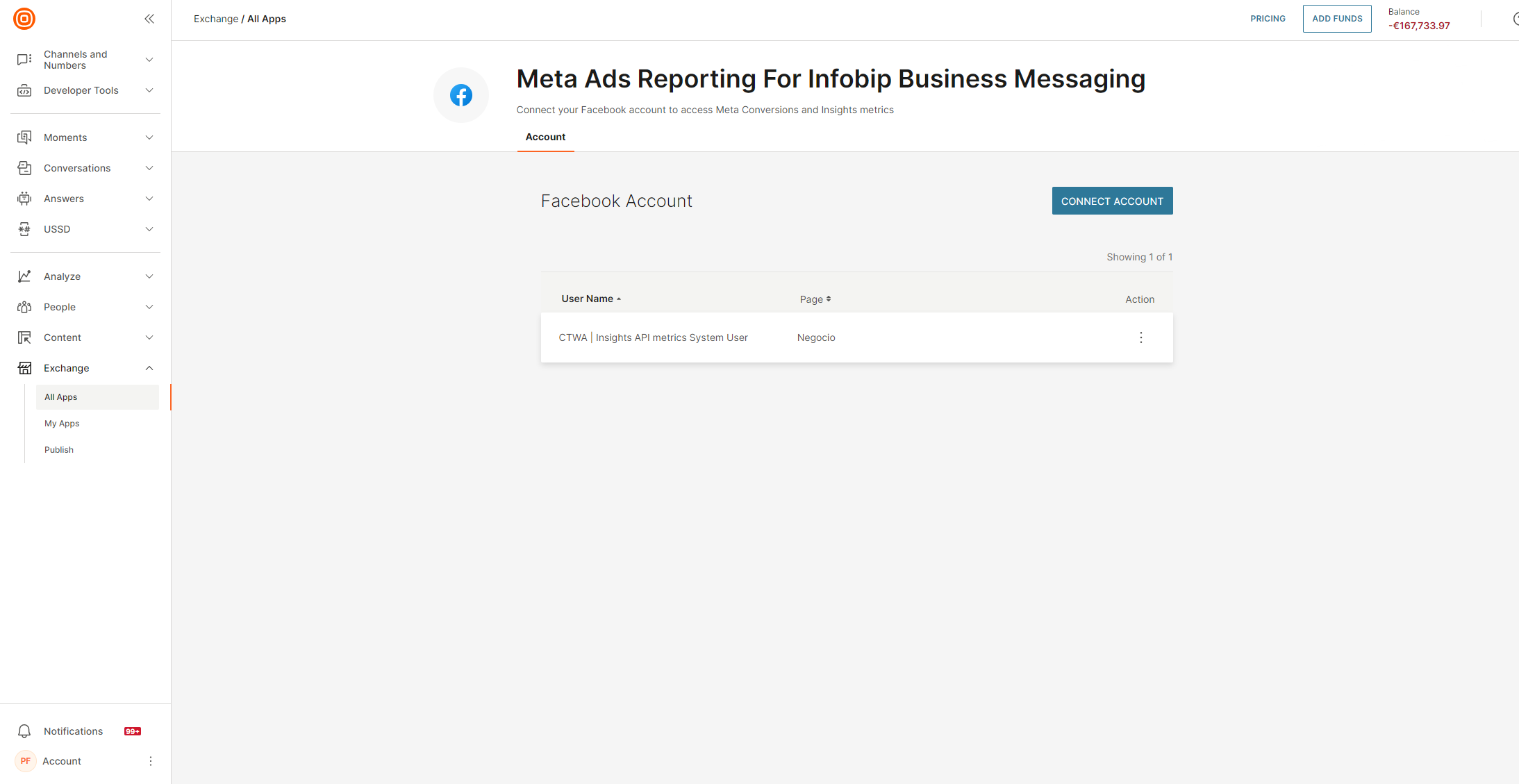Click the Exchange store icon
The height and width of the screenshot is (784, 1519).
[24, 368]
